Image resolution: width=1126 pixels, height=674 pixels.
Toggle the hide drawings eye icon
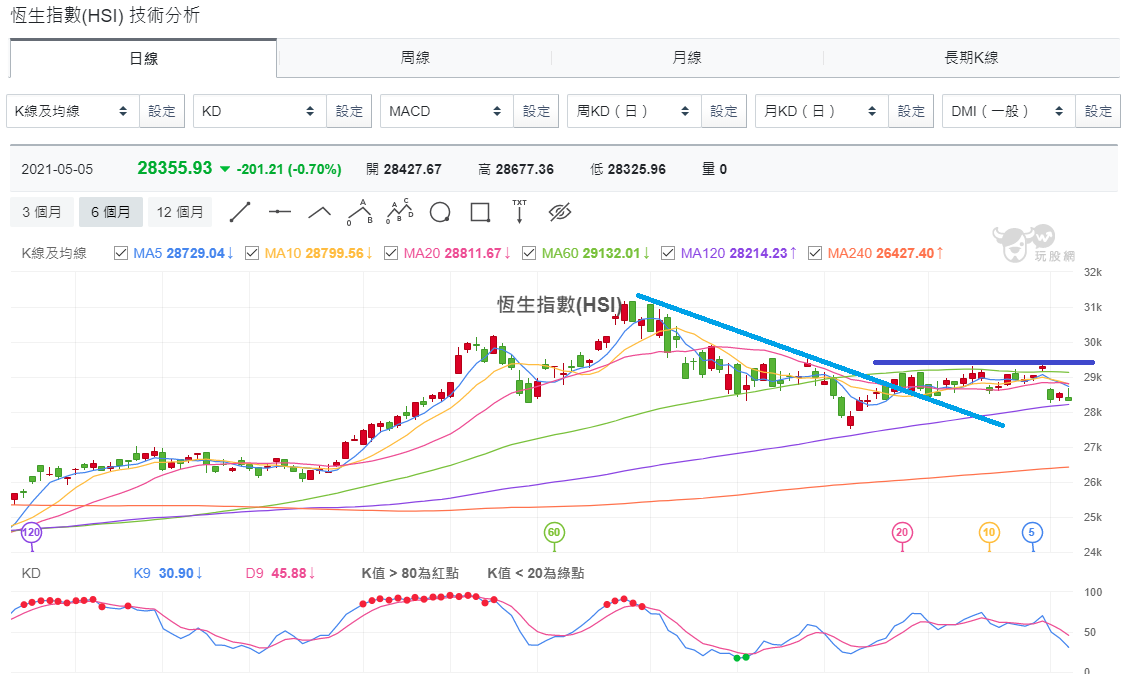click(x=559, y=212)
